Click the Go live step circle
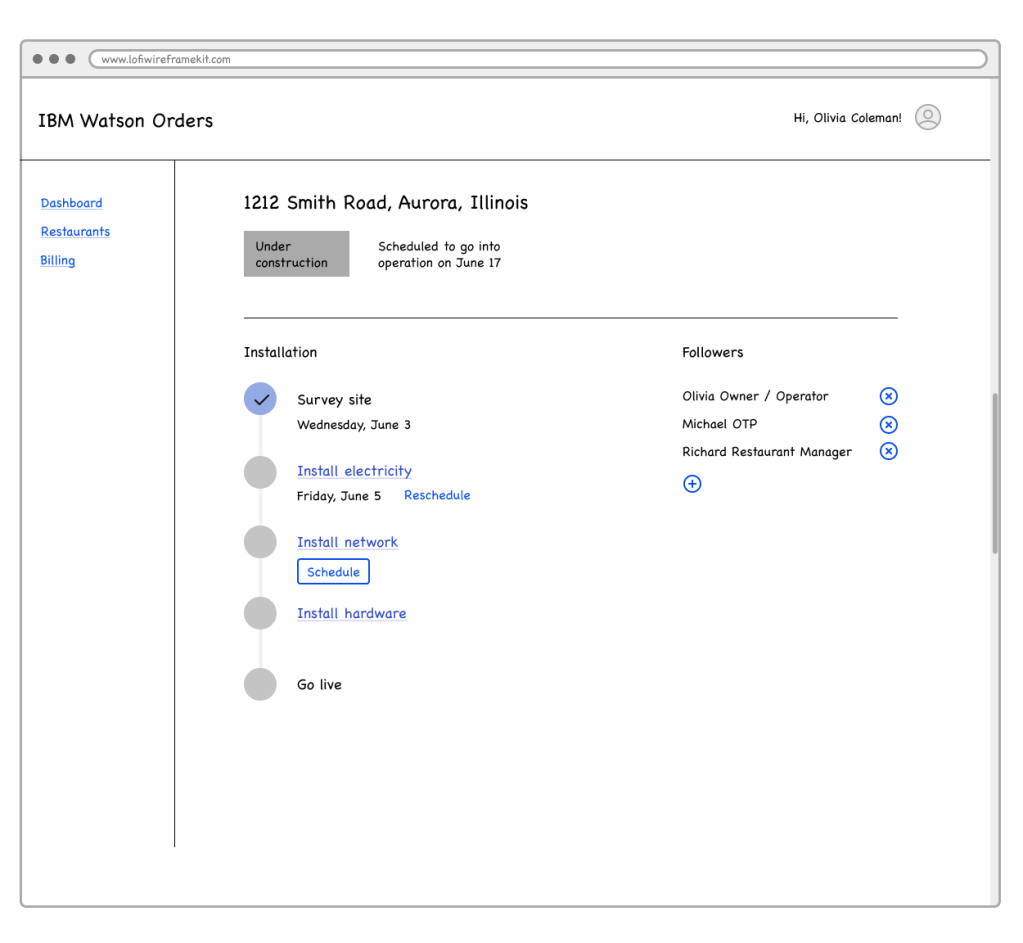 (260, 685)
